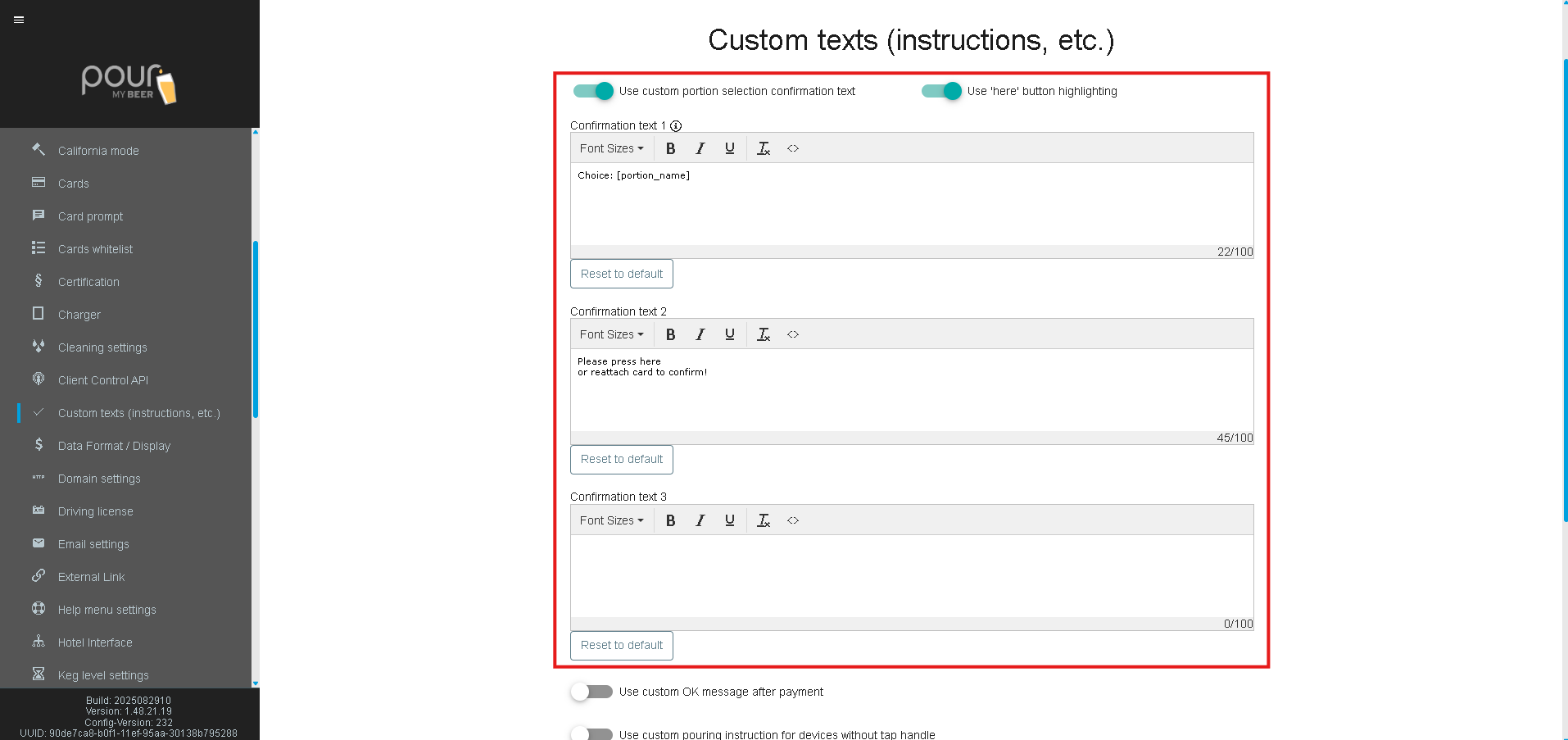Click Italic icon in Confirmation text 2 toolbar

pos(700,334)
